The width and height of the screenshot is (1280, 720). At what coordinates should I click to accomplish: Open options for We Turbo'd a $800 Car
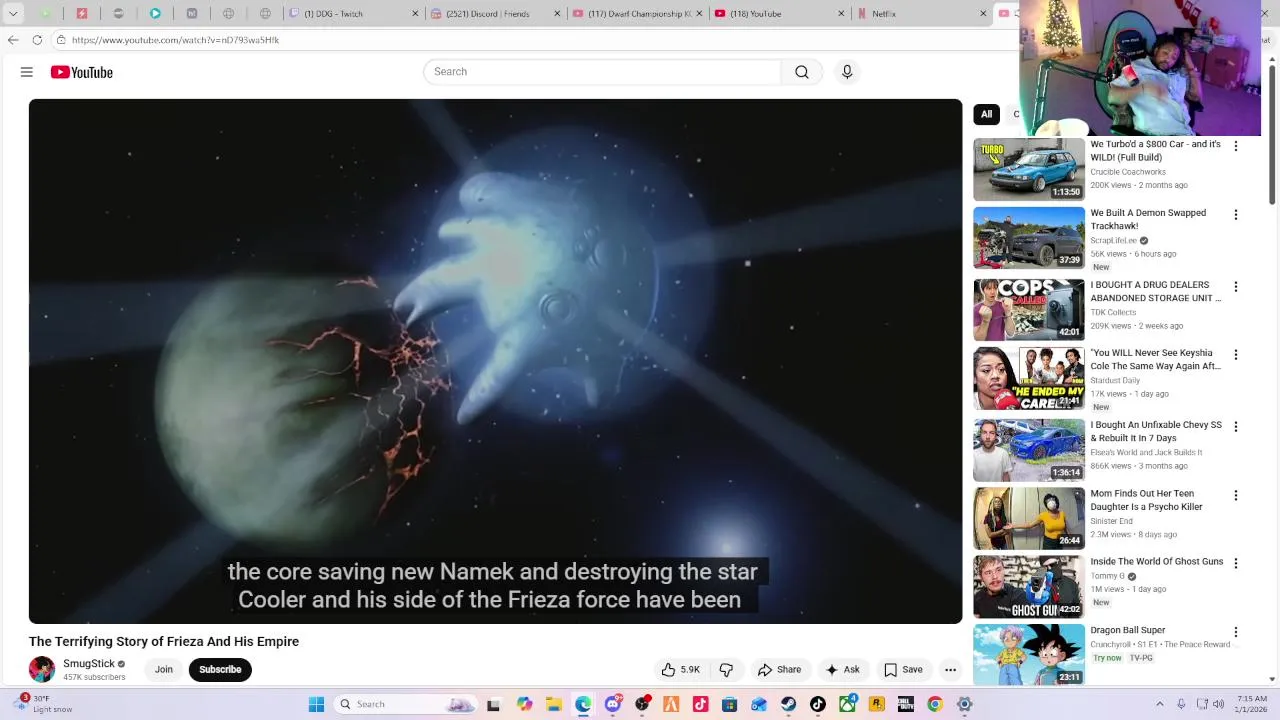coord(1236,146)
